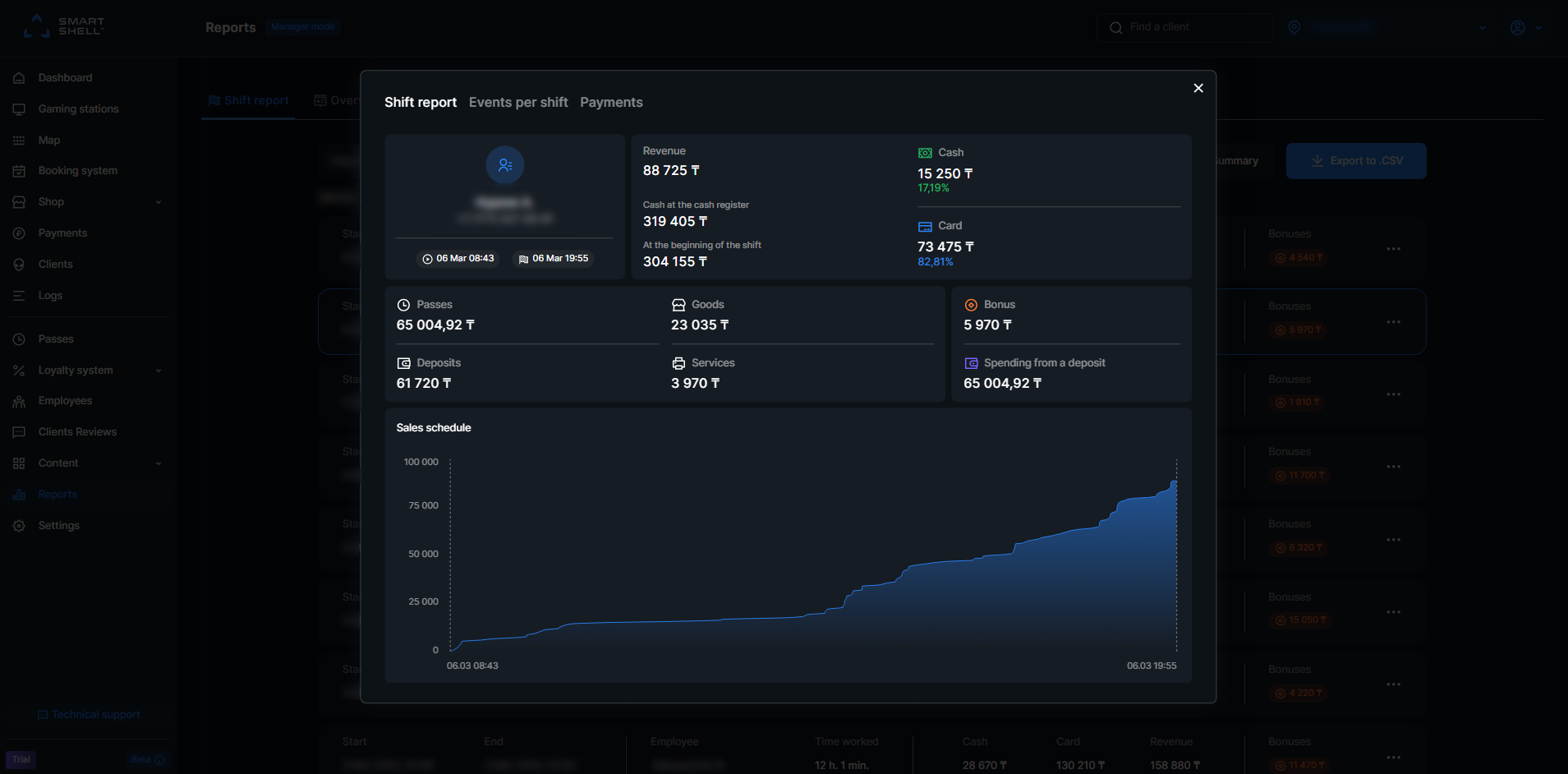View Clients Reviews
1568x774 pixels.
tap(77, 431)
